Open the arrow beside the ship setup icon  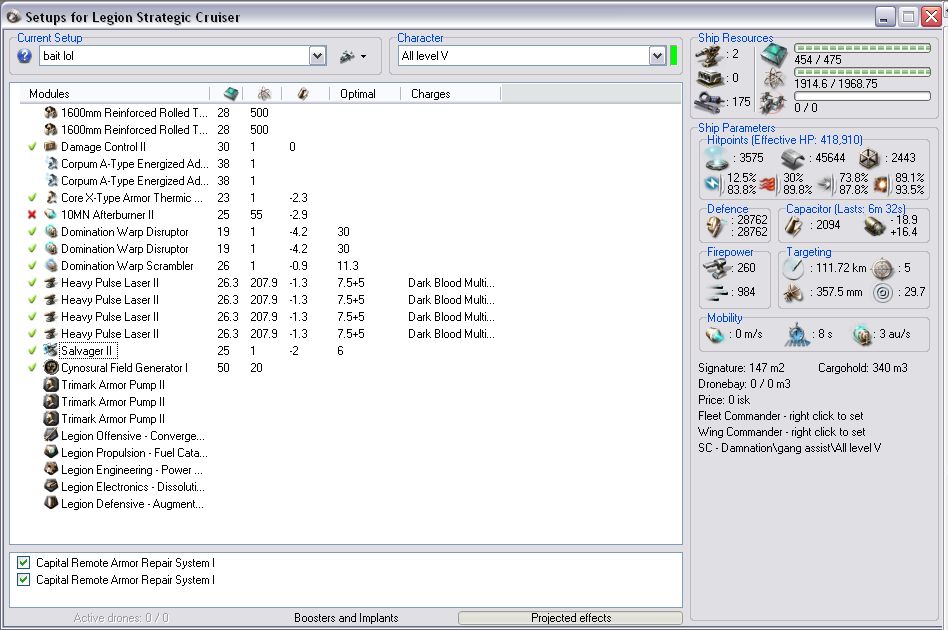point(363,56)
